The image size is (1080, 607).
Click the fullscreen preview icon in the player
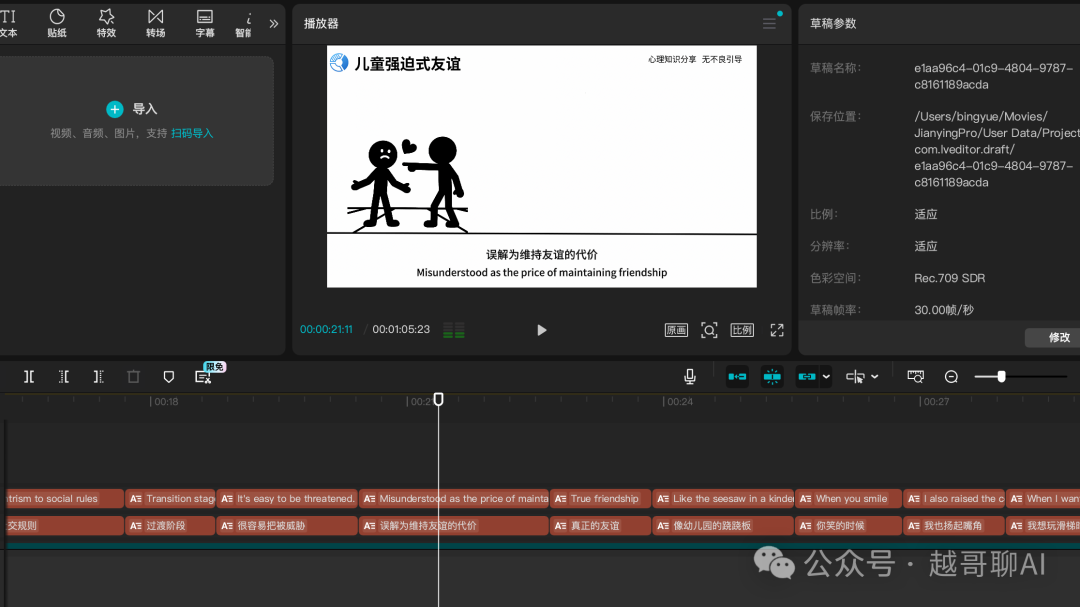(x=777, y=329)
